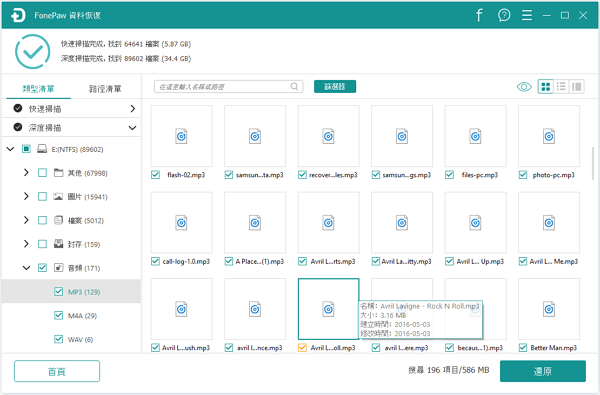
Task: Select the 音頻 (171) tree item
Action: click(71, 268)
